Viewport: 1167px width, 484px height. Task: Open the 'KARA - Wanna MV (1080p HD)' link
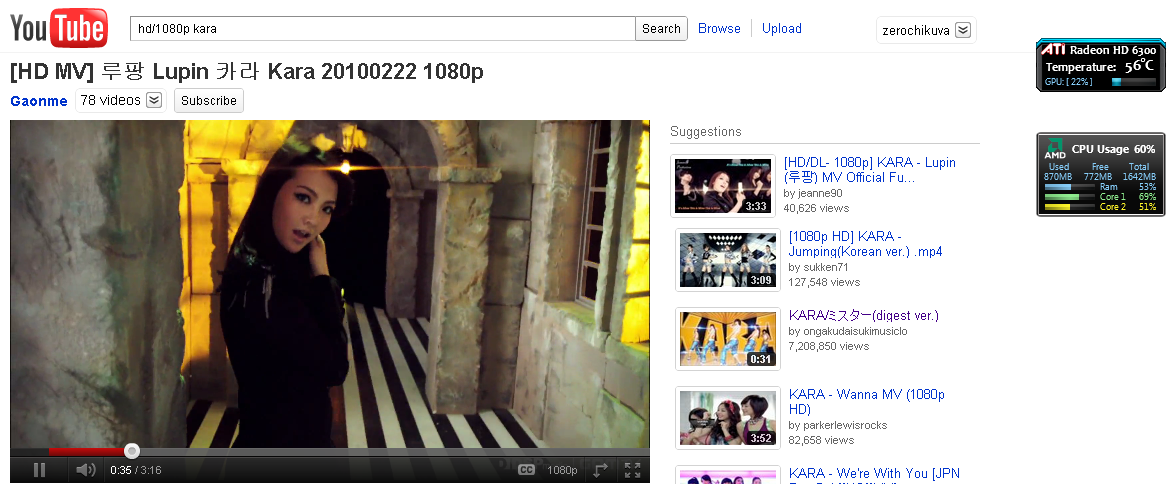point(866,402)
